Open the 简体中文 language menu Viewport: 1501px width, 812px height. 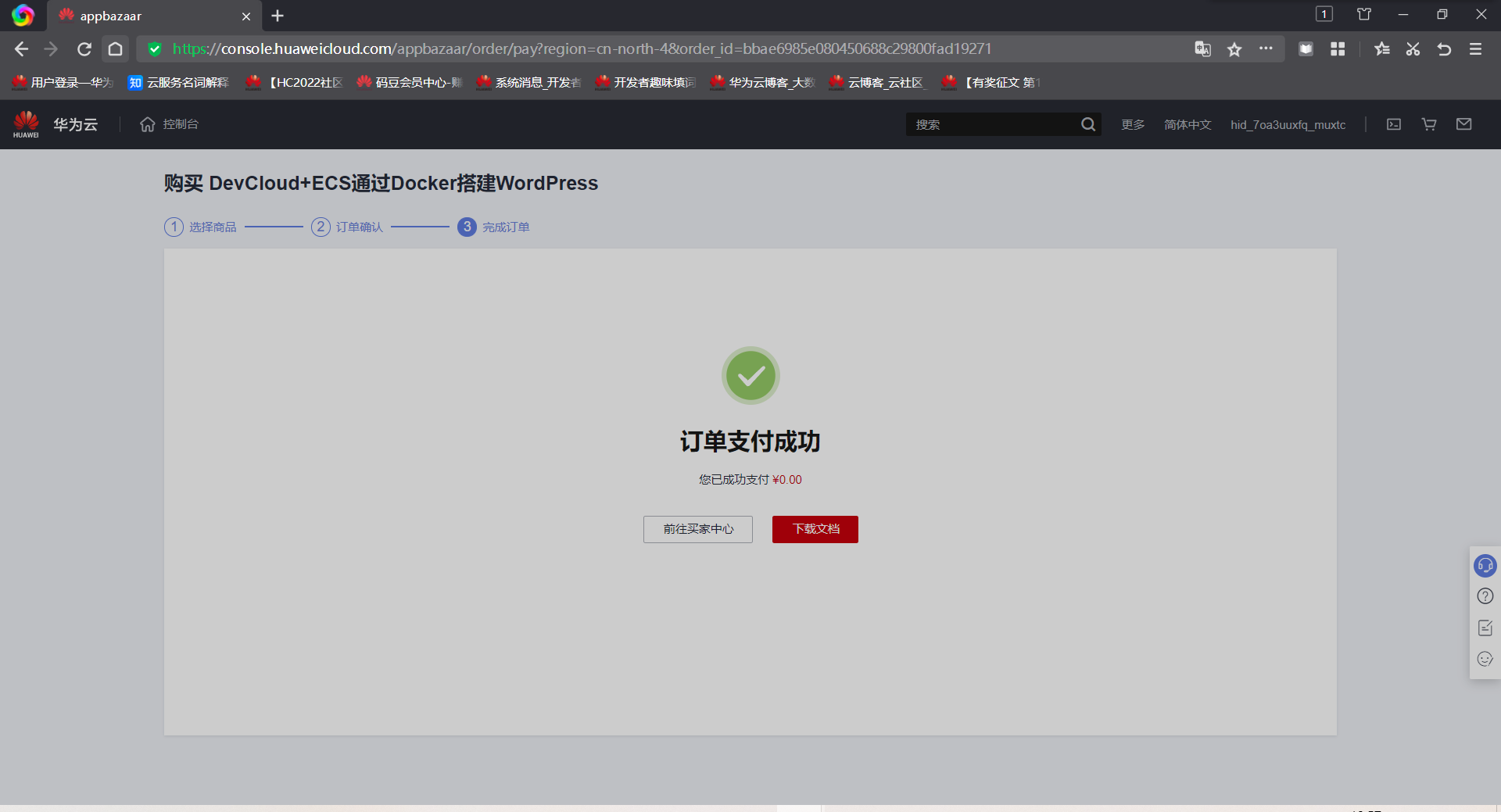pos(1188,125)
